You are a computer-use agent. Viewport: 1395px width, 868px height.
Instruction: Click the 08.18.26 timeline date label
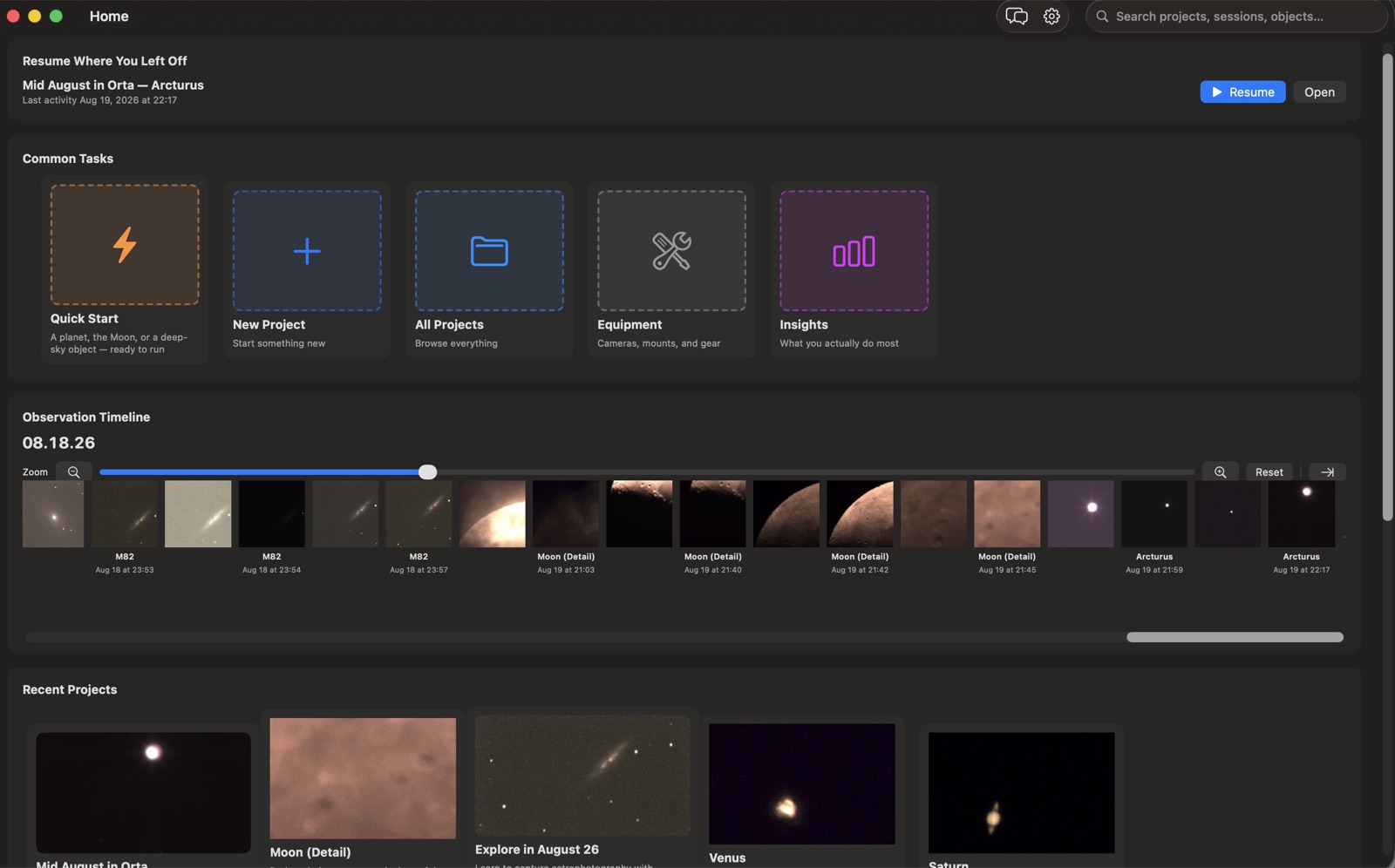click(58, 443)
